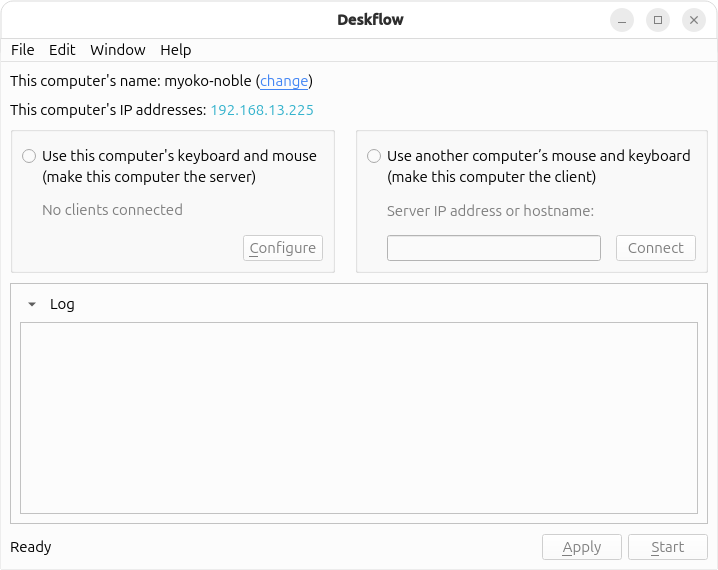Collapse the Log section arrow

[x=32, y=304]
